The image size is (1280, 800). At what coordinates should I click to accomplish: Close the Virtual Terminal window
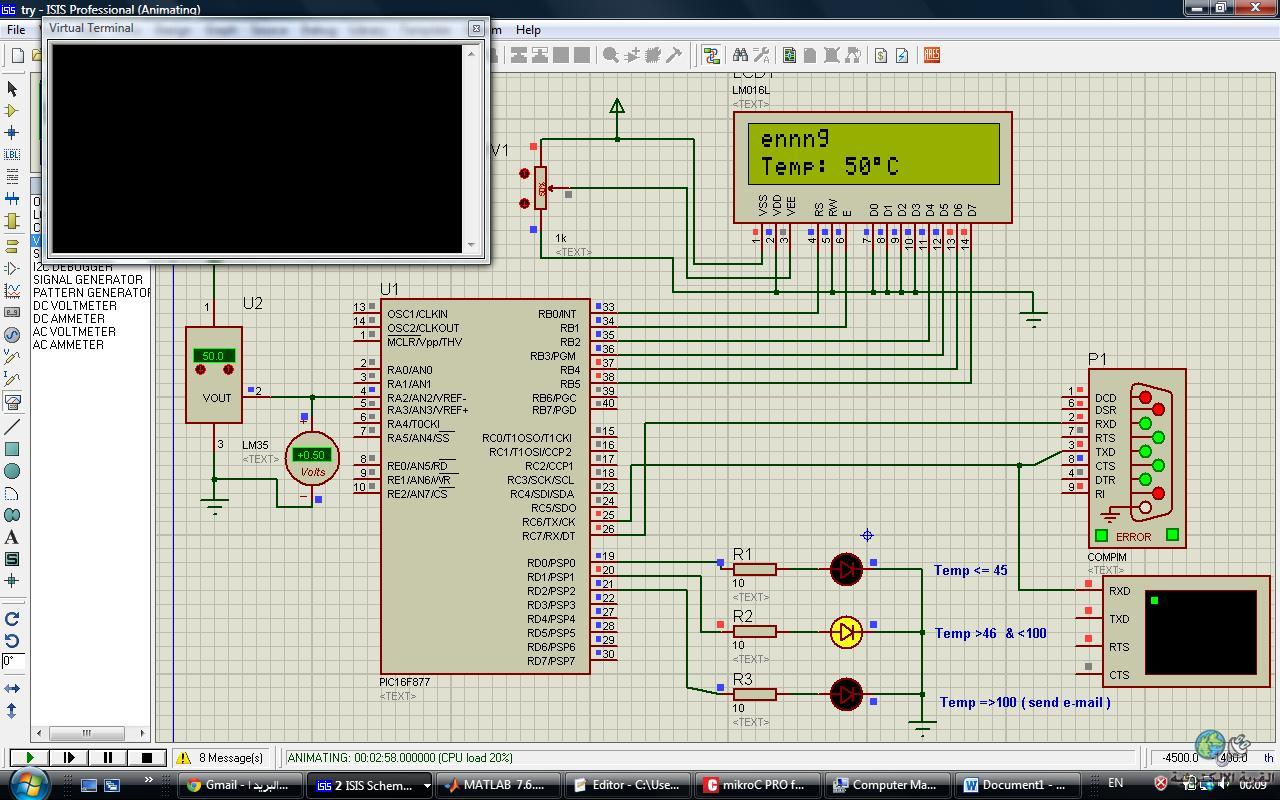[476, 28]
